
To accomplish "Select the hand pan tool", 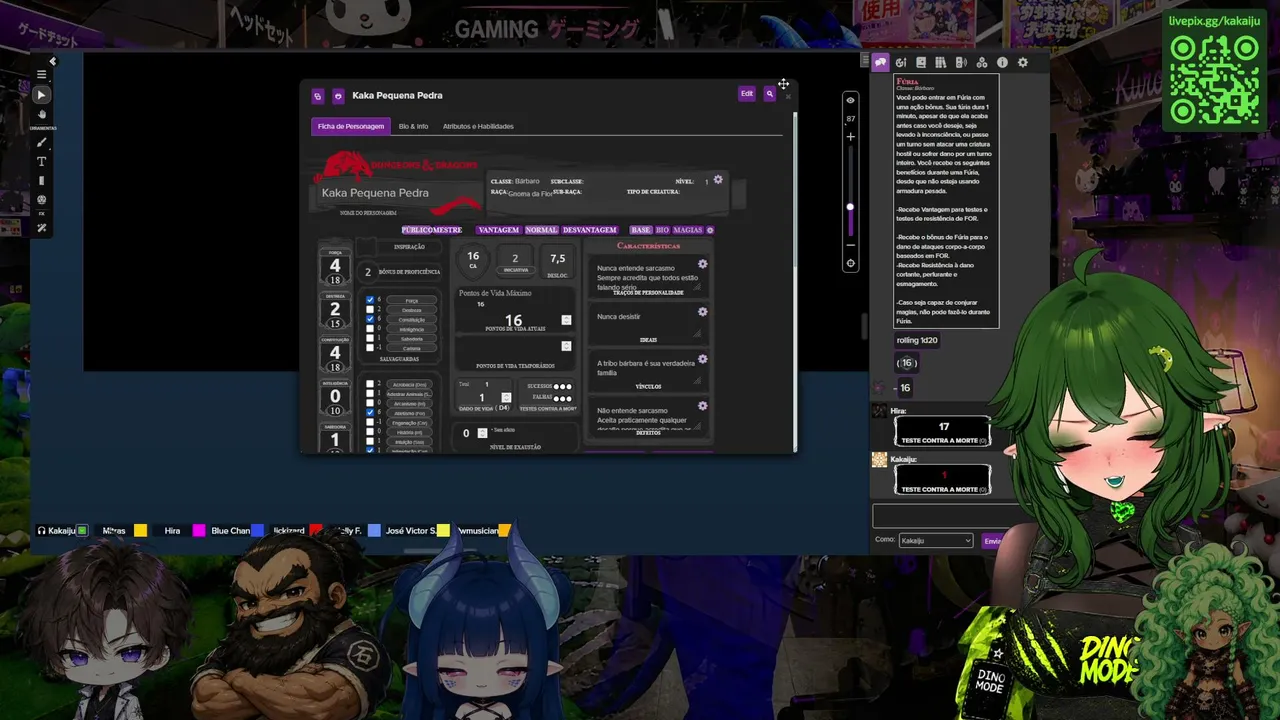I will (41, 114).
